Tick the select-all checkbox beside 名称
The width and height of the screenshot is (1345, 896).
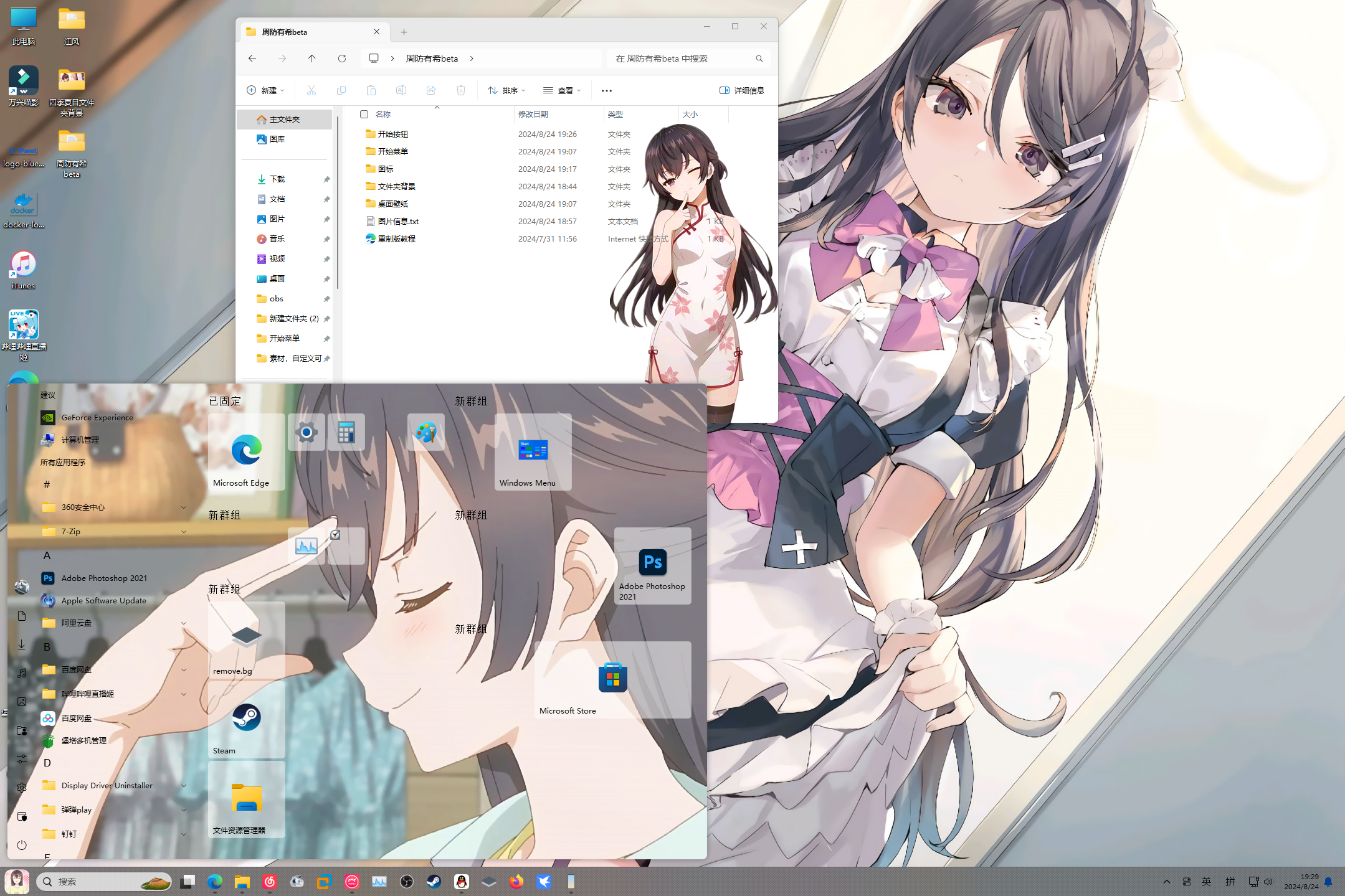tap(364, 115)
